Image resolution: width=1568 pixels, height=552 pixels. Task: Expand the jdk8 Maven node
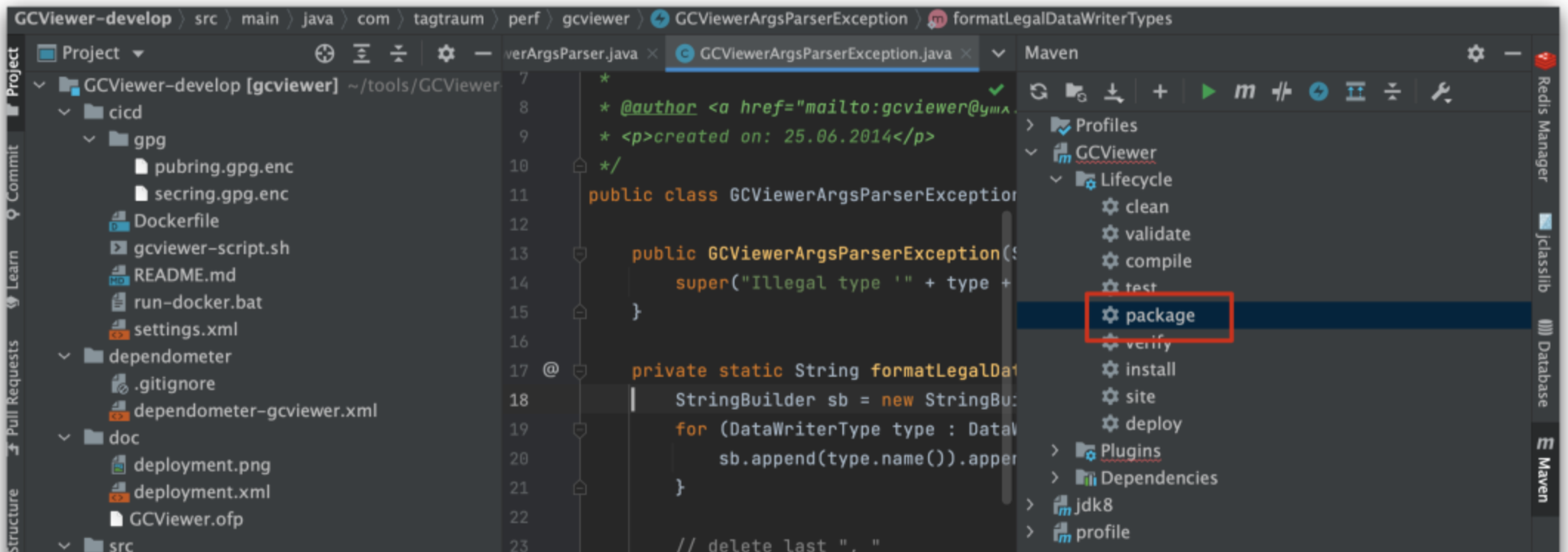1031,505
